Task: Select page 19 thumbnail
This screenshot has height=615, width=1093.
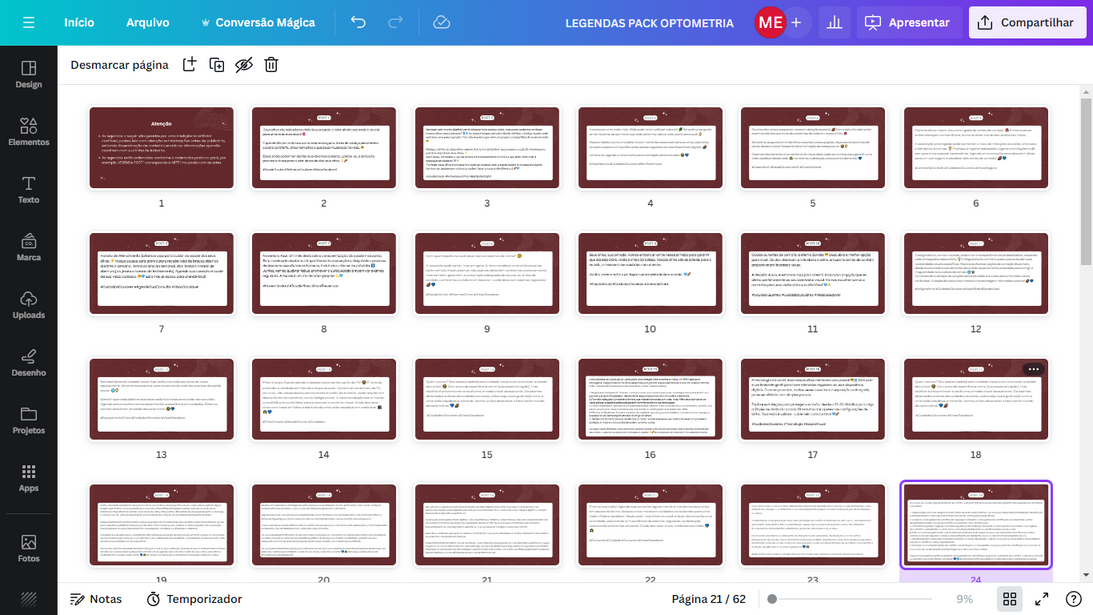Action: click(161, 525)
